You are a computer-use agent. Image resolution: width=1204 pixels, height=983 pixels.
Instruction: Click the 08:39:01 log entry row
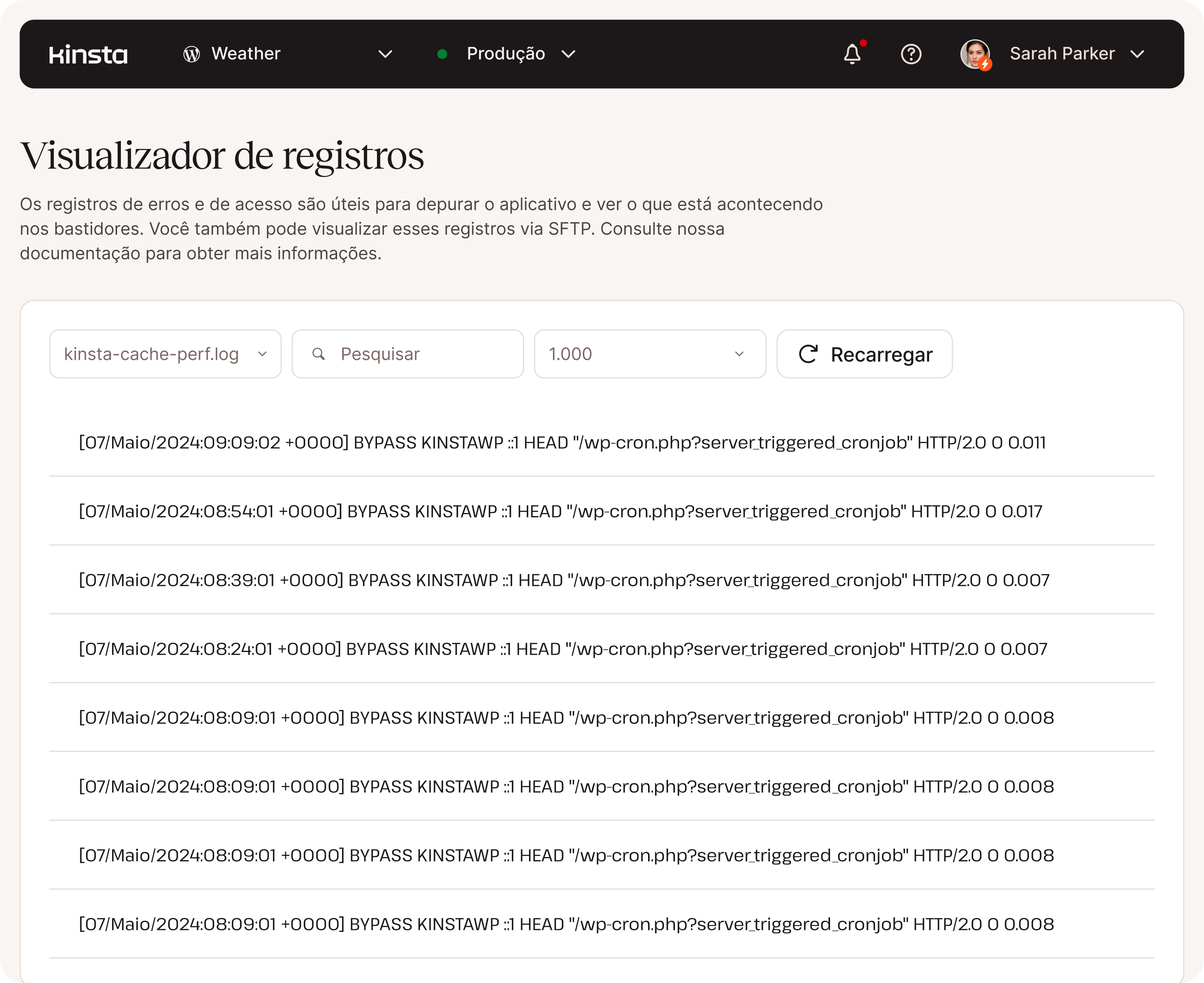(x=564, y=581)
